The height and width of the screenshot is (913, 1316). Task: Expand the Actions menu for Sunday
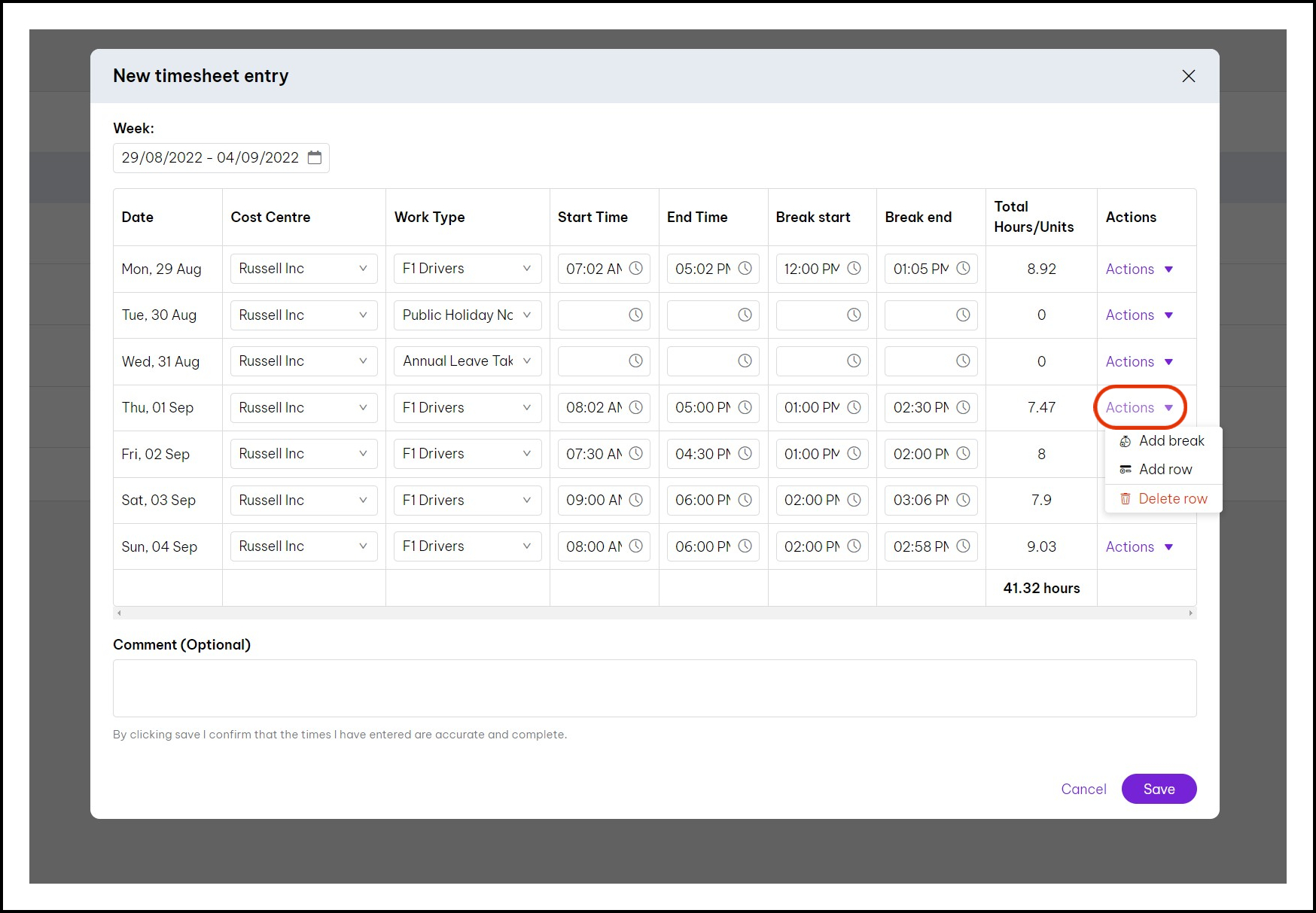click(x=1139, y=547)
